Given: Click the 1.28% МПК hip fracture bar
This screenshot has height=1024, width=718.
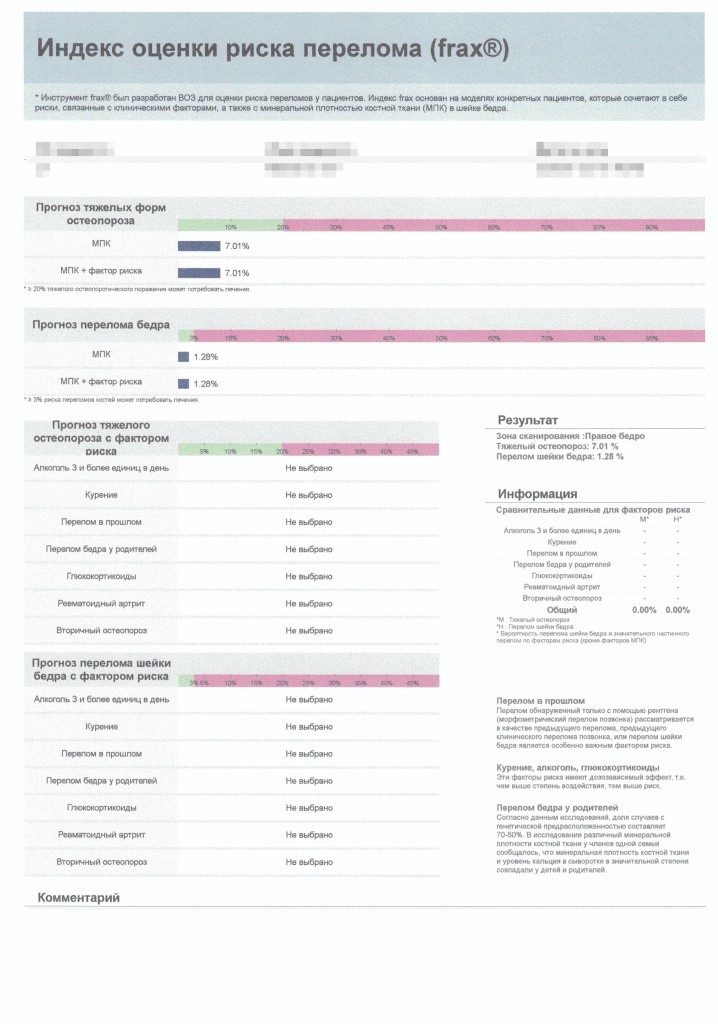Looking at the screenshot, I should 183,357.
